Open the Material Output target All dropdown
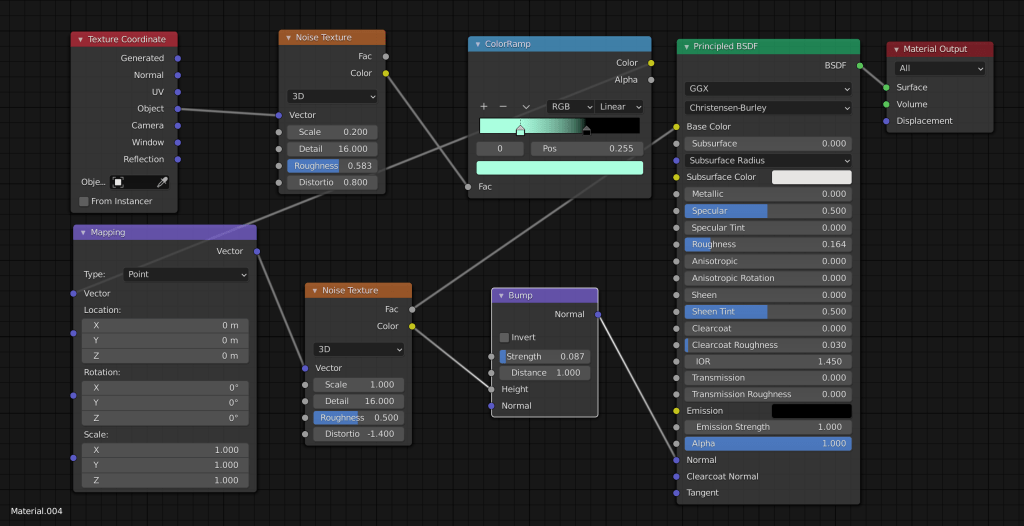The width and height of the screenshot is (1024, 526). (940, 68)
